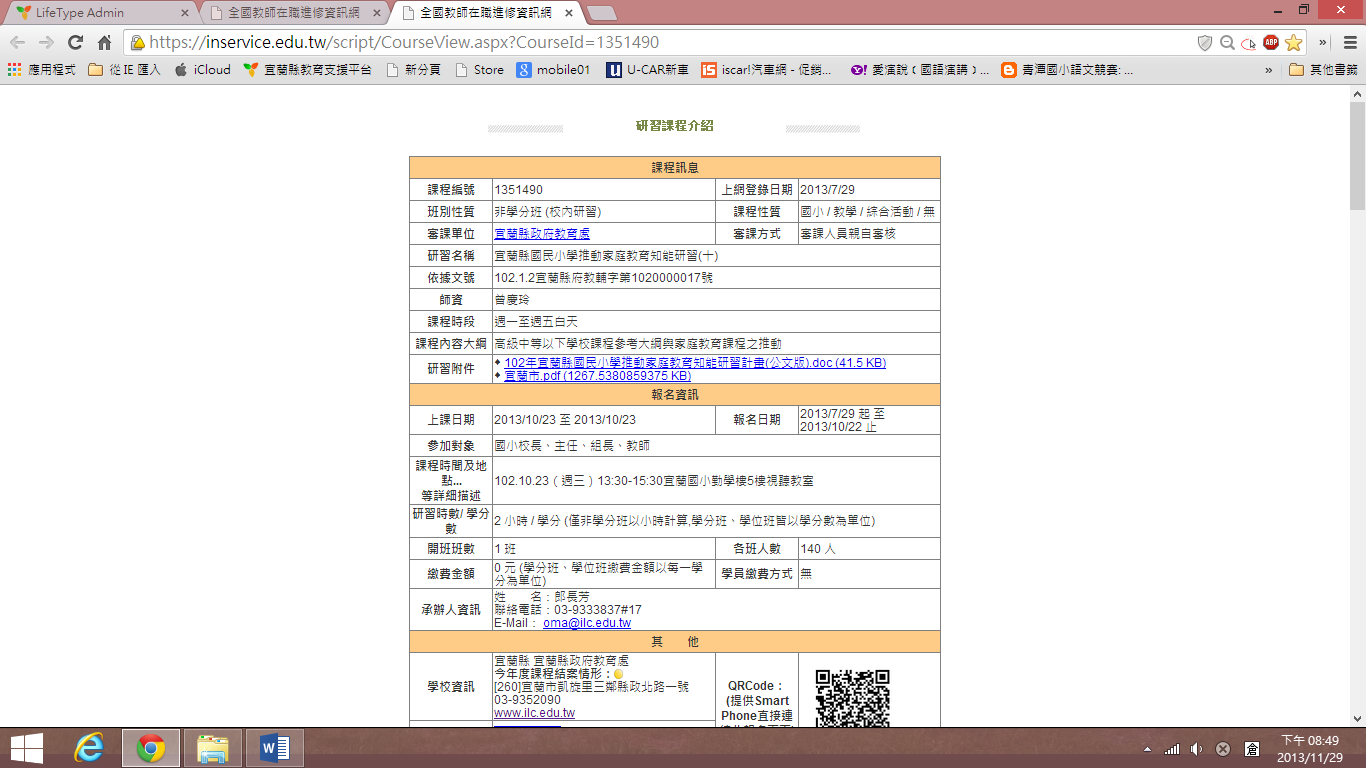Click the zoom magnifier icon in address bar

coord(1227,43)
